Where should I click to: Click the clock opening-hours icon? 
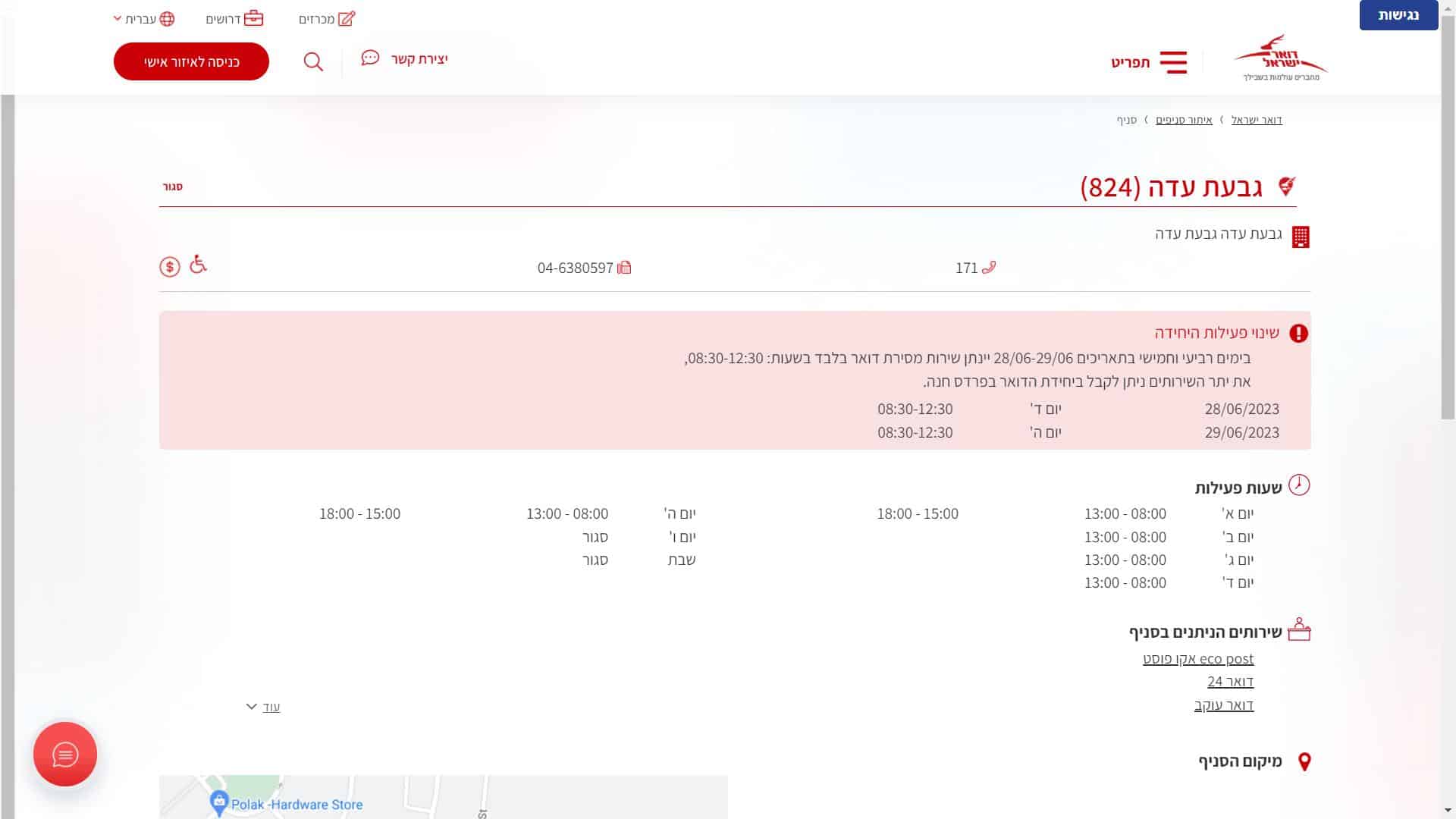point(1299,485)
